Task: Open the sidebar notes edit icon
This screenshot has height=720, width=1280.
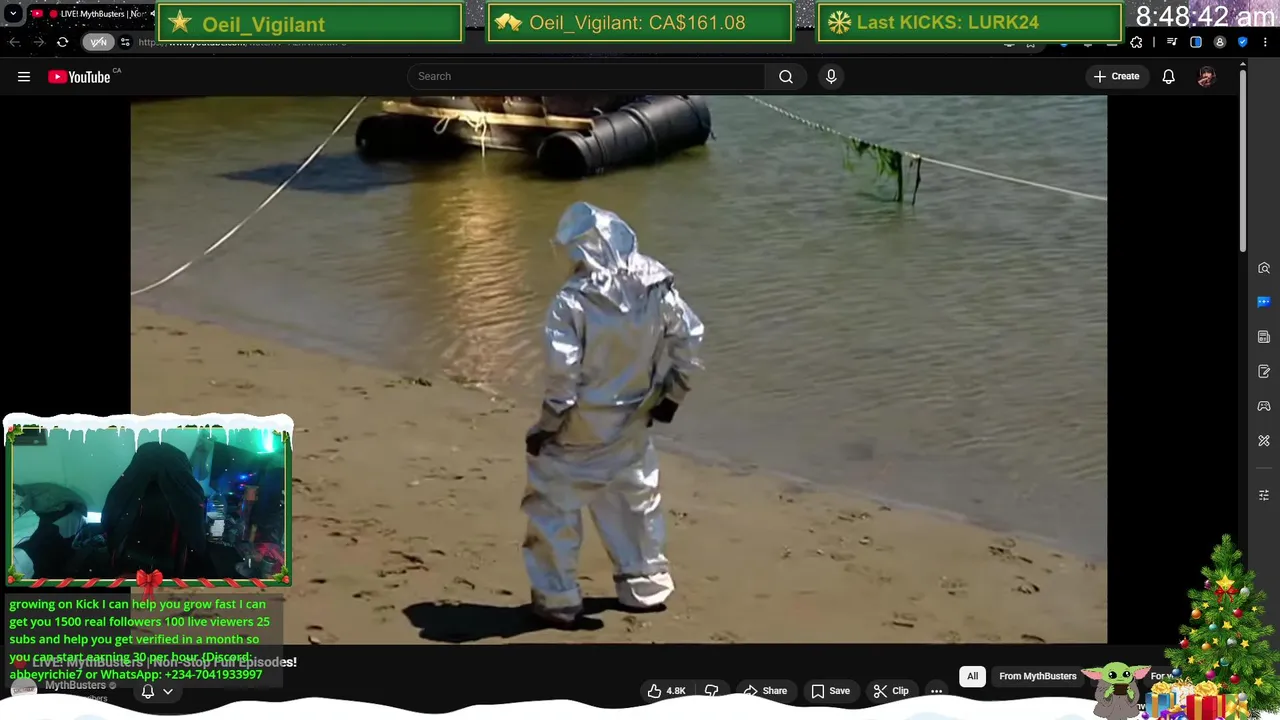Action: [1264, 372]
